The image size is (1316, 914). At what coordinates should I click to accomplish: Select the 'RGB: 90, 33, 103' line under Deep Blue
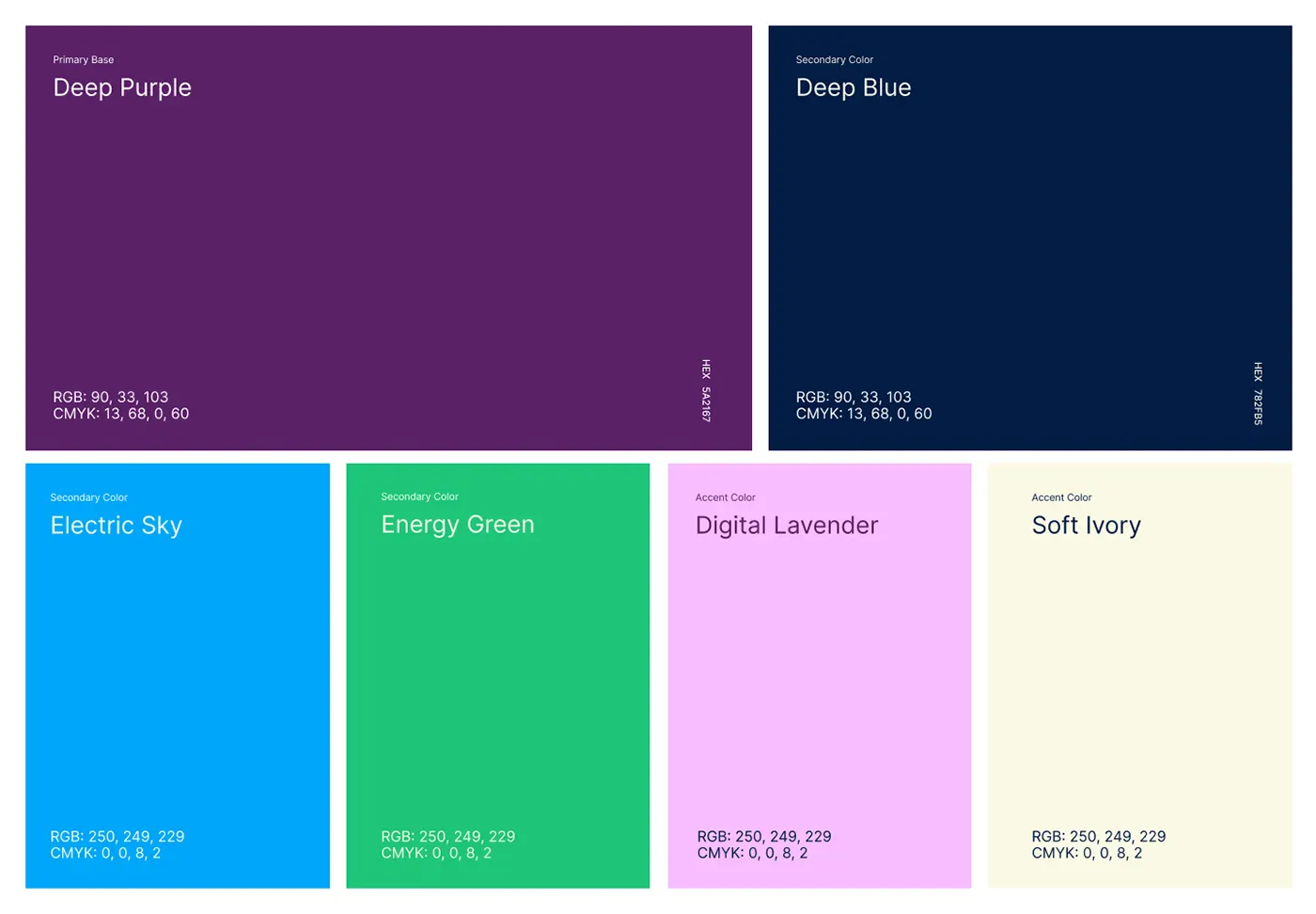click(x=854, y=397)
